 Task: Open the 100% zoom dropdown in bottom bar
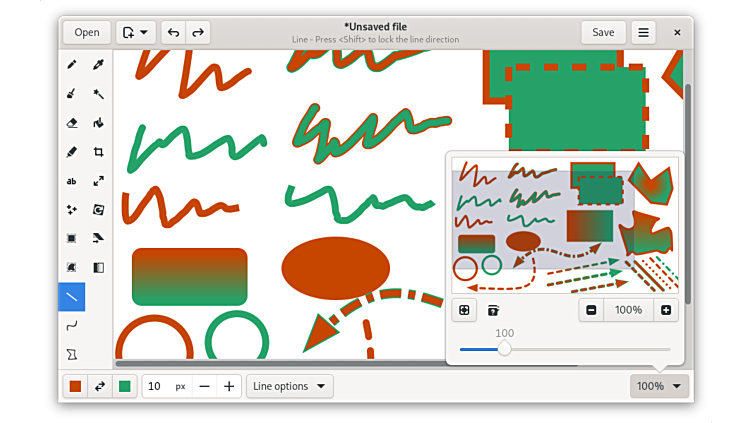pos(659,386)
